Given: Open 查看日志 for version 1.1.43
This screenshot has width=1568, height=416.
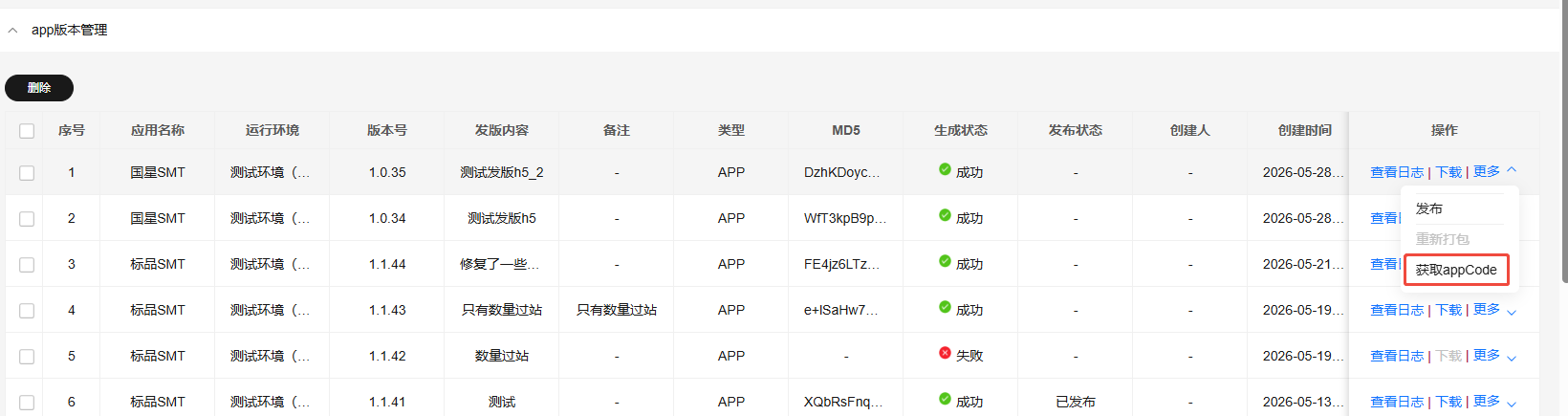Looking at the screenshot, I should click(x=1397, y=310).
